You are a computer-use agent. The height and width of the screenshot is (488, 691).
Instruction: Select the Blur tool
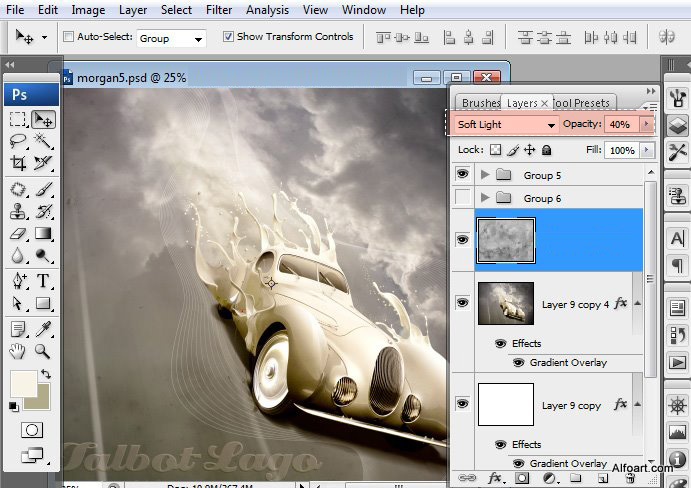coord(18,255)
